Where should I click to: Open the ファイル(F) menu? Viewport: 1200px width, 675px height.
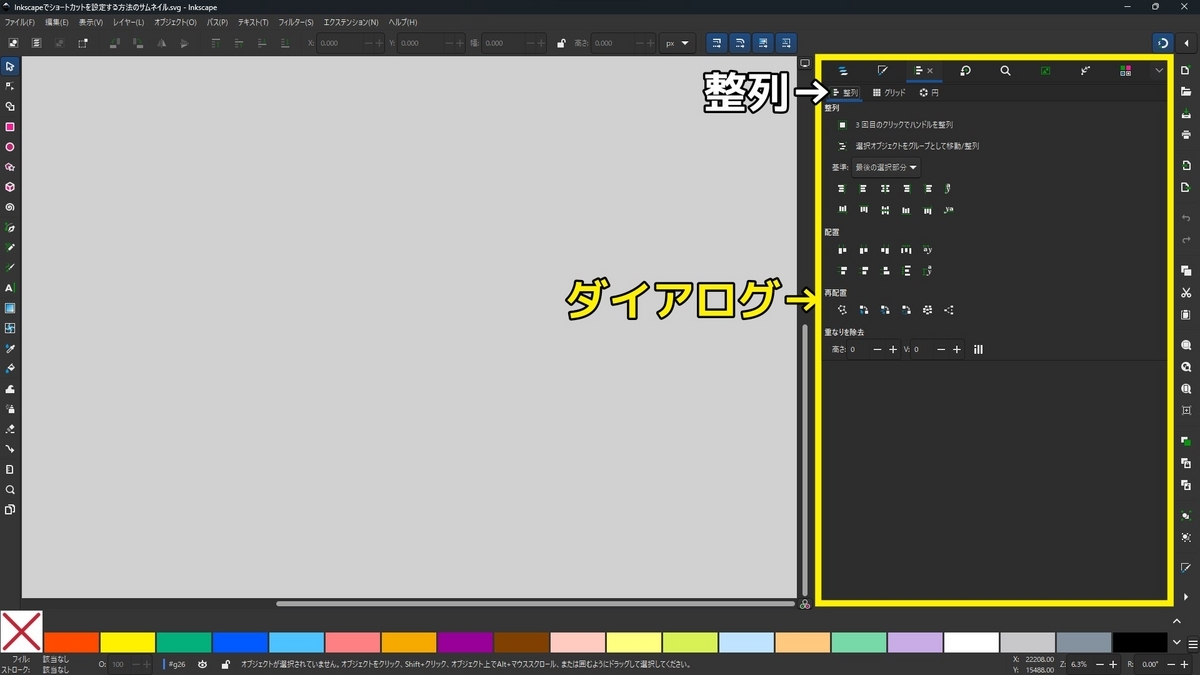coord(19,22)
